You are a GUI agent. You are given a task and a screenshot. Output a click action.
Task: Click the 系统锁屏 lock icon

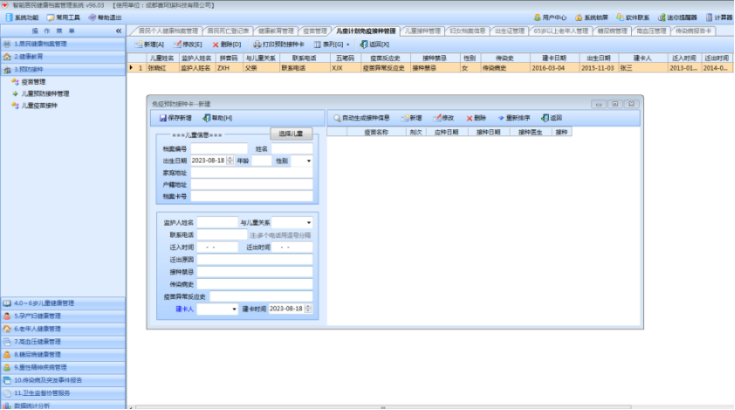coord(578,17)
